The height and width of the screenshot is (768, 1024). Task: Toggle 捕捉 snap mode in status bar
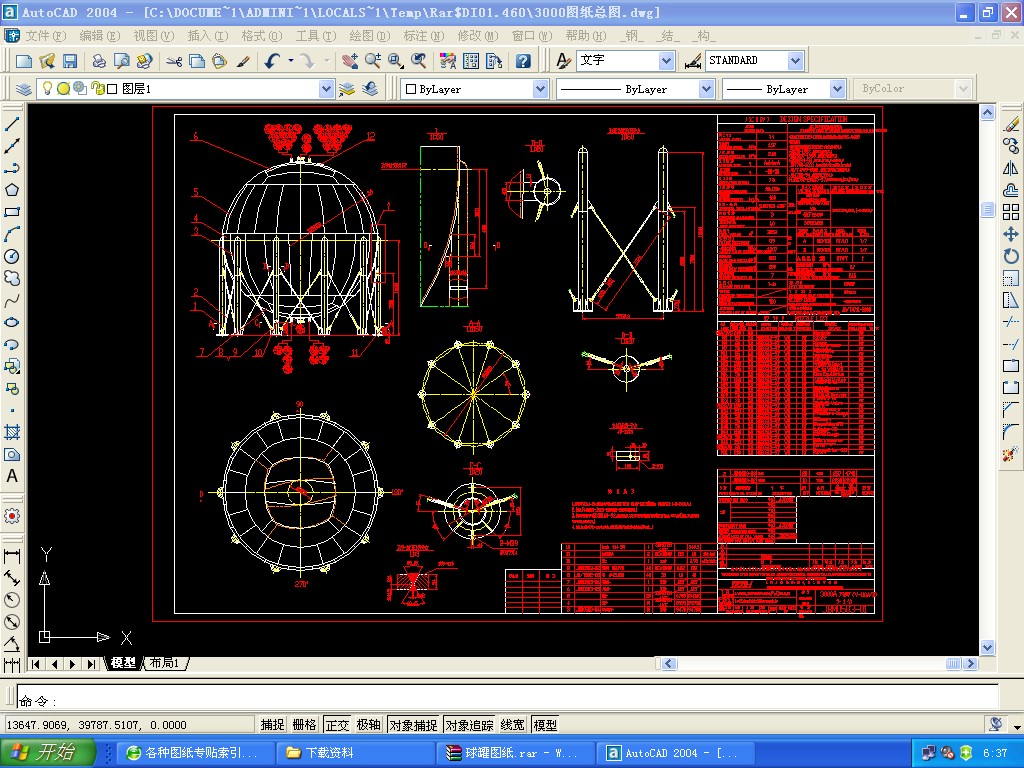tap(272, 725)
